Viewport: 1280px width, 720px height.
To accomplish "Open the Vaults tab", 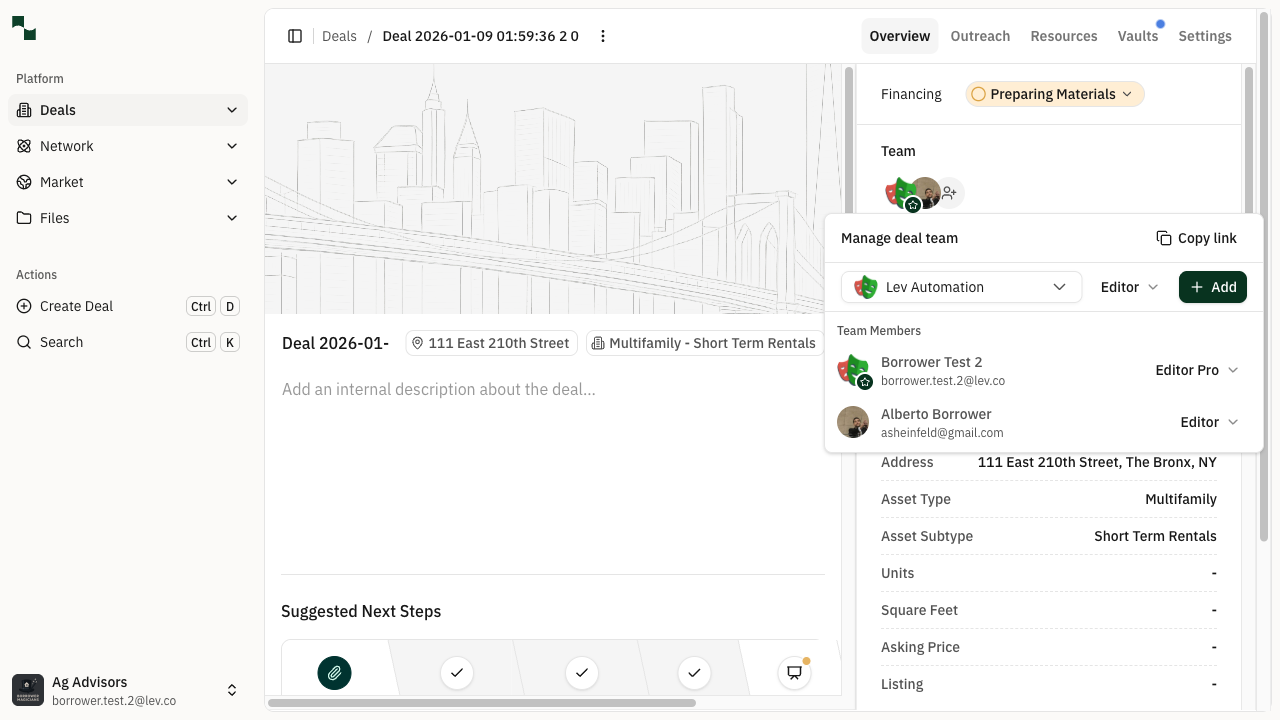I will (x=1138, y=36).
